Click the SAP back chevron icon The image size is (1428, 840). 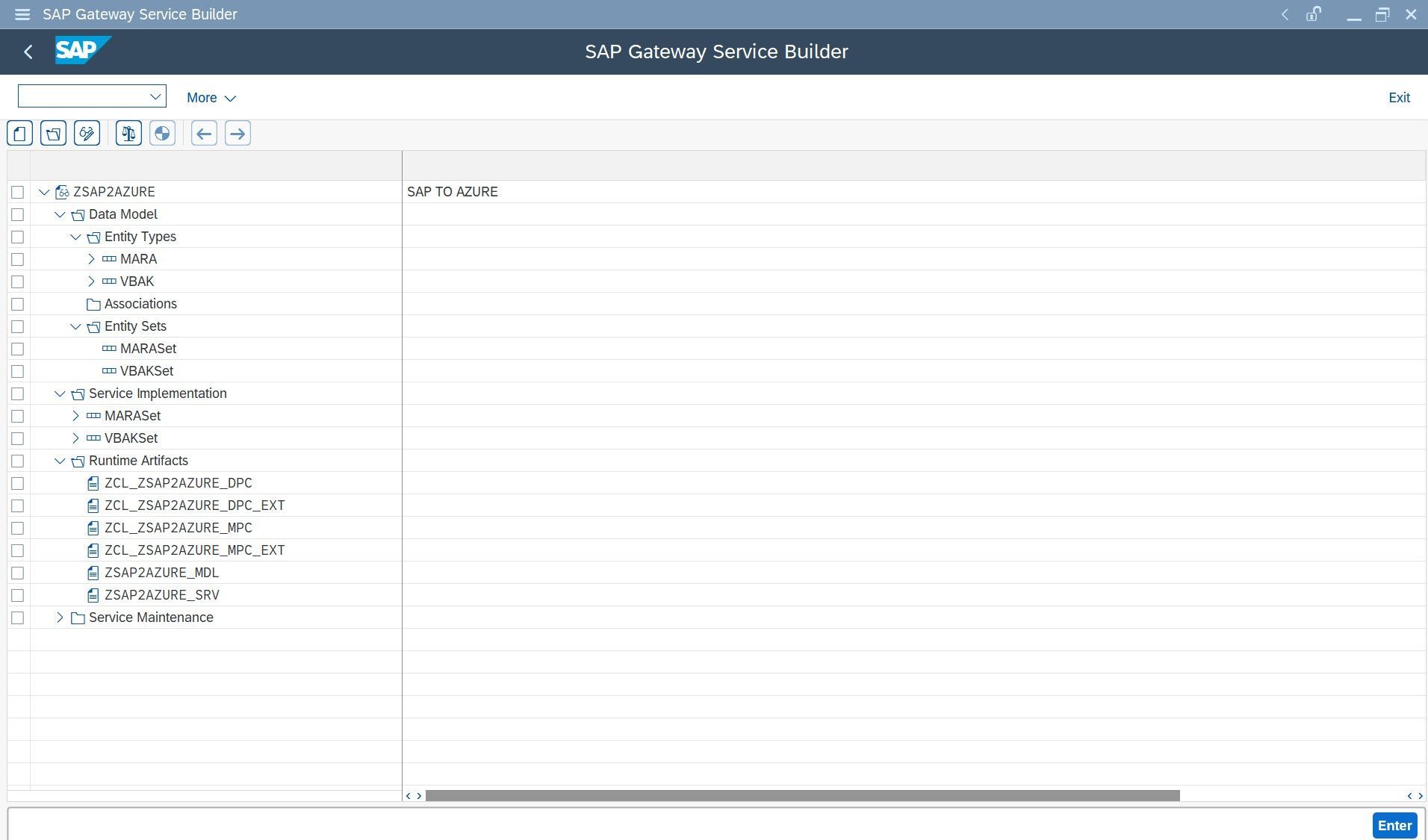(x=28, y=52)
